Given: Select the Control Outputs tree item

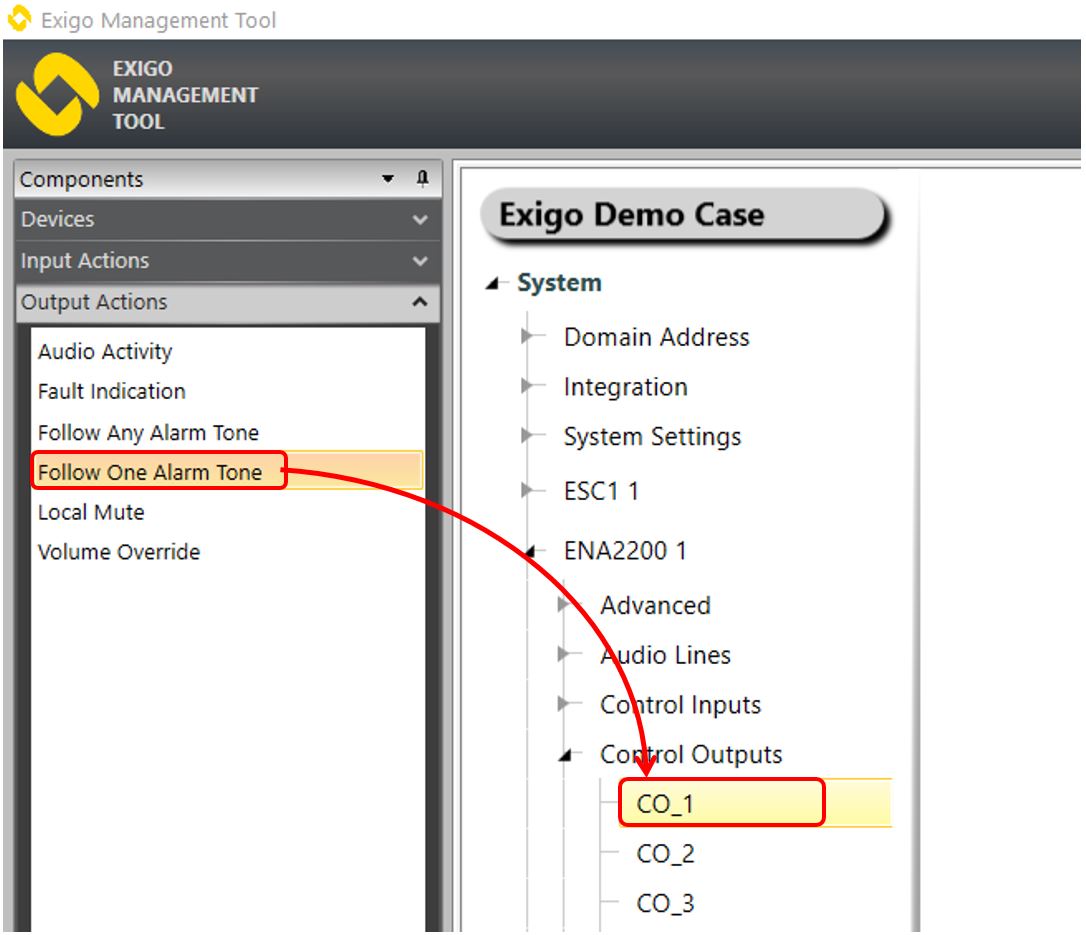Looking at the screenshot, I should 691,755.
